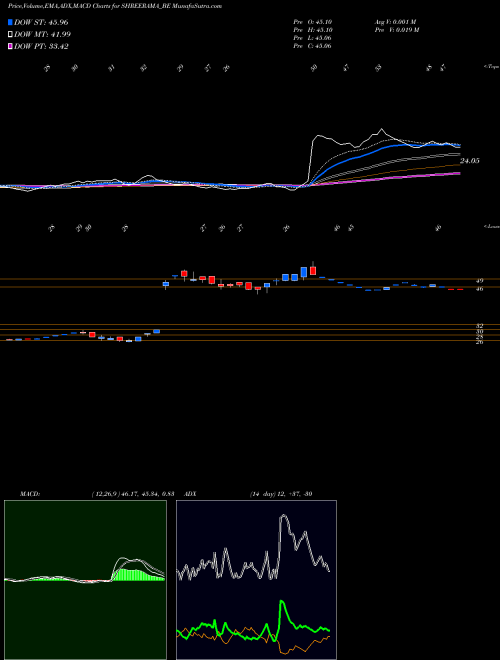The width and height of the screenshot is (500, 660).
Task: Click the 32 price level label
Action: pyautogui.click(x=480, y=326)
